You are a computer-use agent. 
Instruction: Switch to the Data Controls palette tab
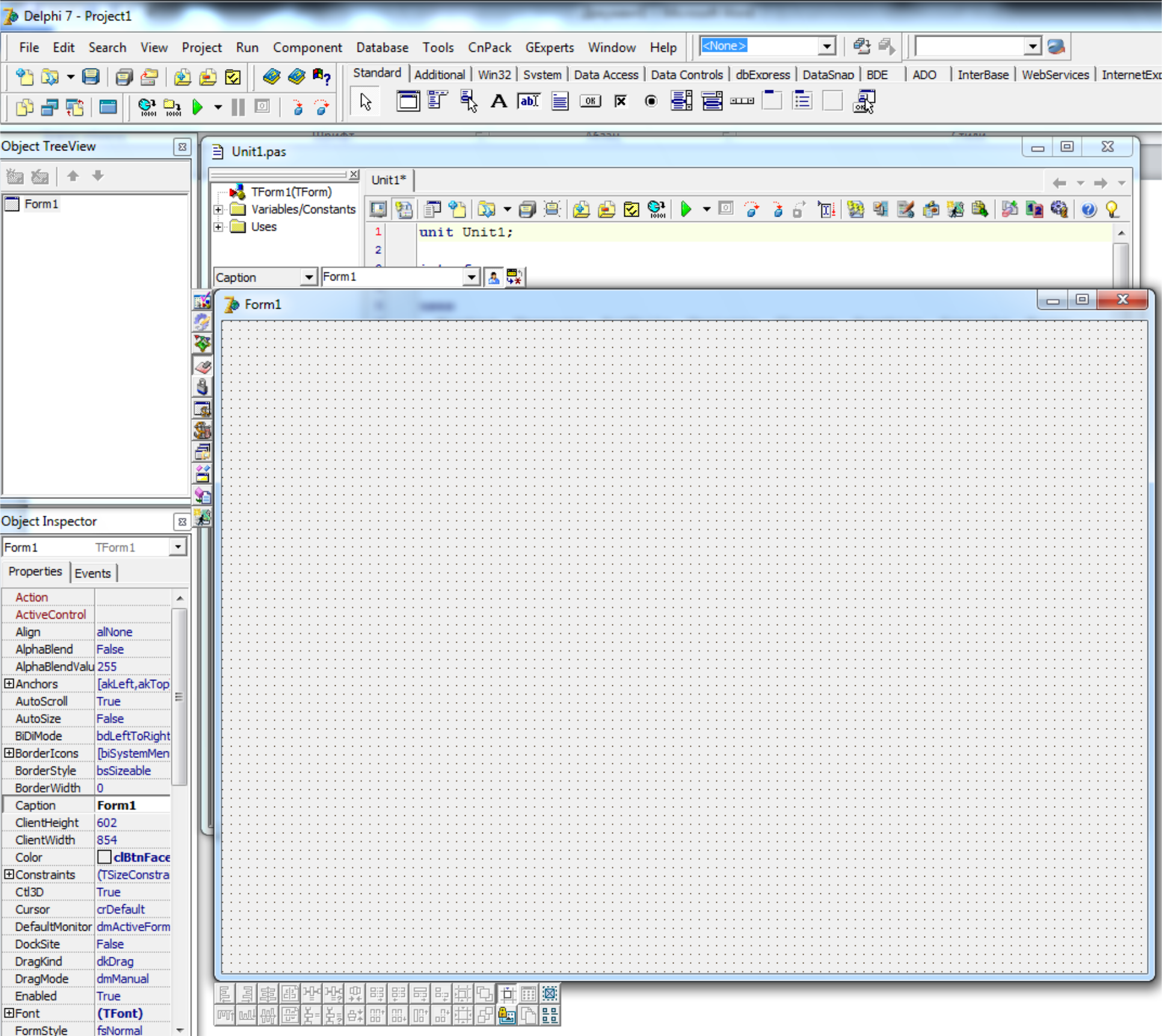(687, 75)
